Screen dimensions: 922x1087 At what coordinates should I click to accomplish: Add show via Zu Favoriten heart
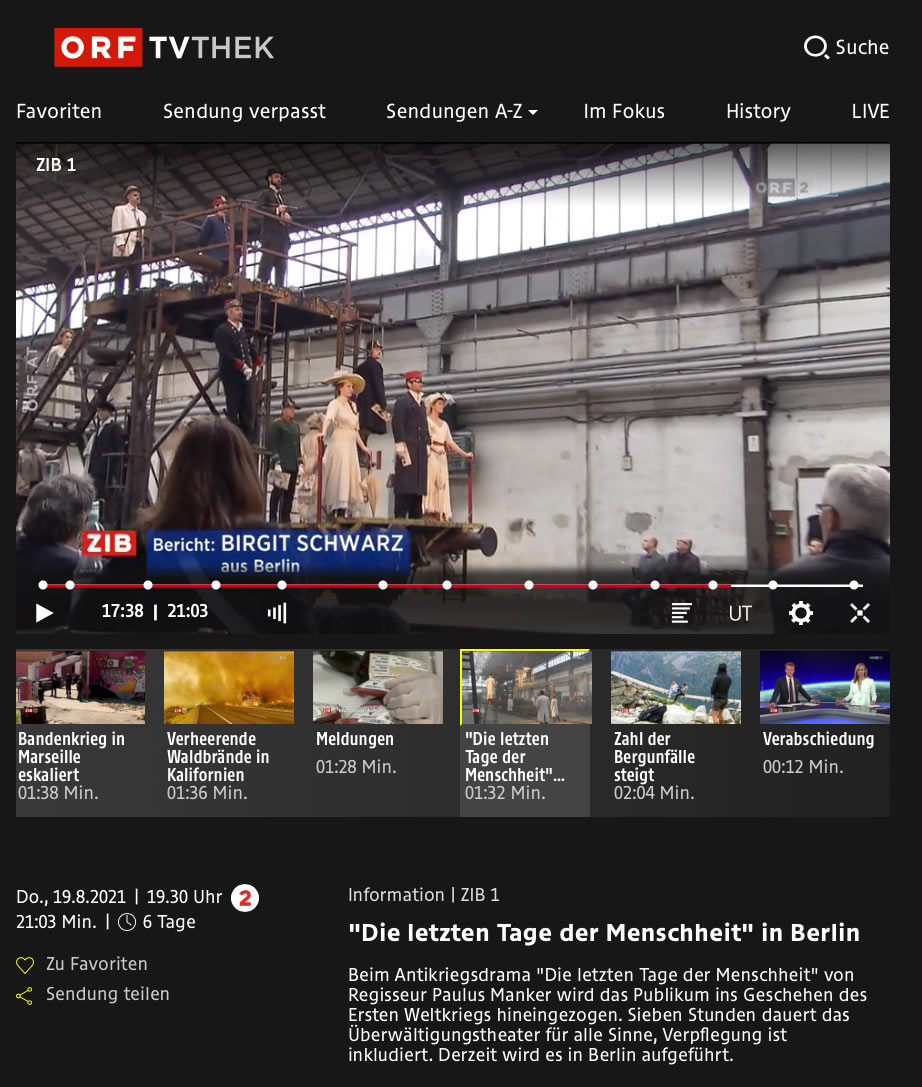pos(26,965)
